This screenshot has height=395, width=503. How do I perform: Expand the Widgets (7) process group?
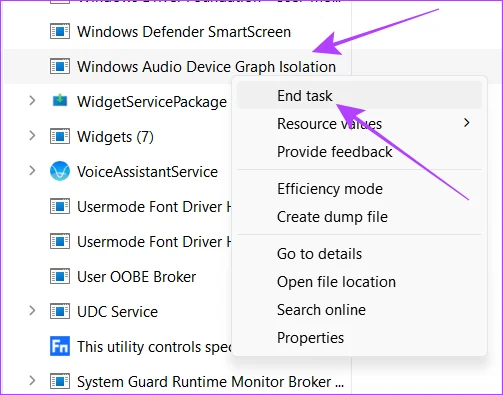(32, 136)
